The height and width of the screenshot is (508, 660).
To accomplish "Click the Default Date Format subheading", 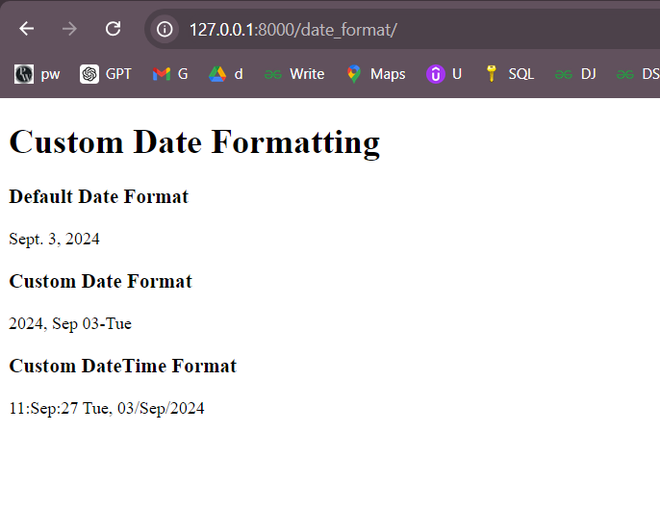I will [x=99, y=197].
